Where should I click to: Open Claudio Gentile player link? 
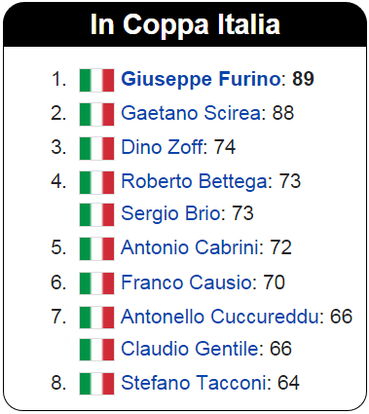point(190,349)
